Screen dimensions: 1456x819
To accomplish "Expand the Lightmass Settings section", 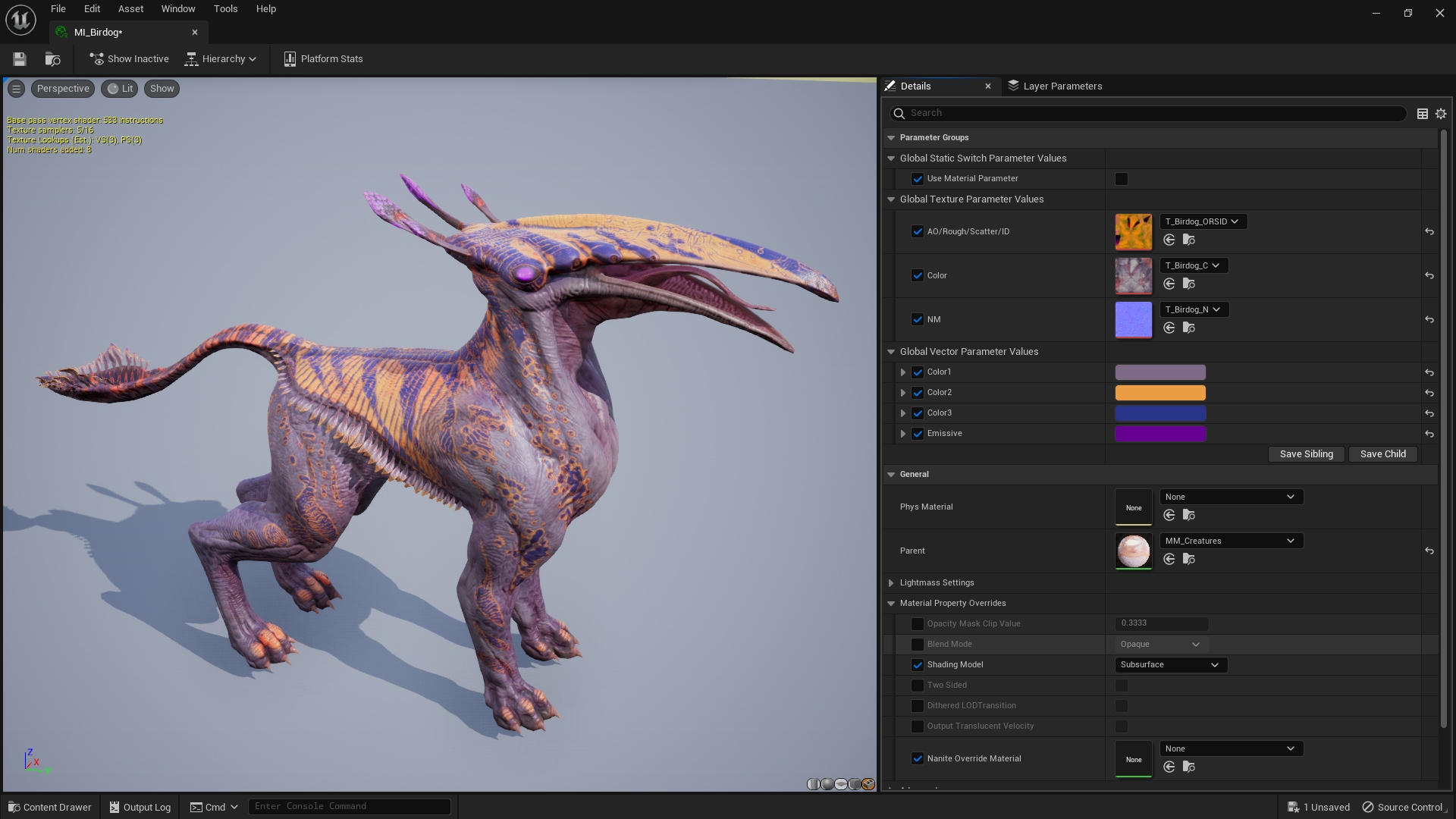I will tap(891, 582).
